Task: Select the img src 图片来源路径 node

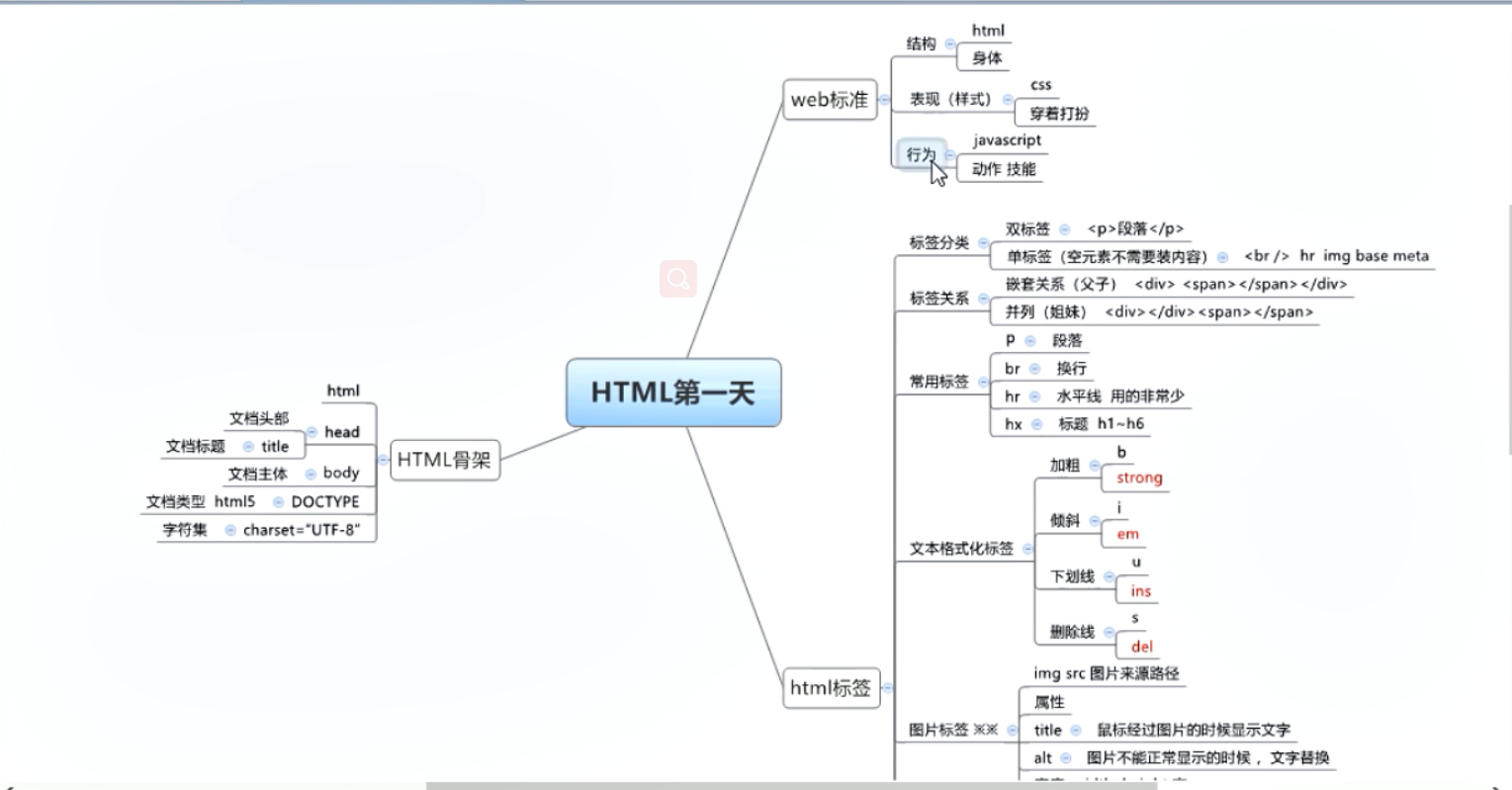Action: [1107, 673]
